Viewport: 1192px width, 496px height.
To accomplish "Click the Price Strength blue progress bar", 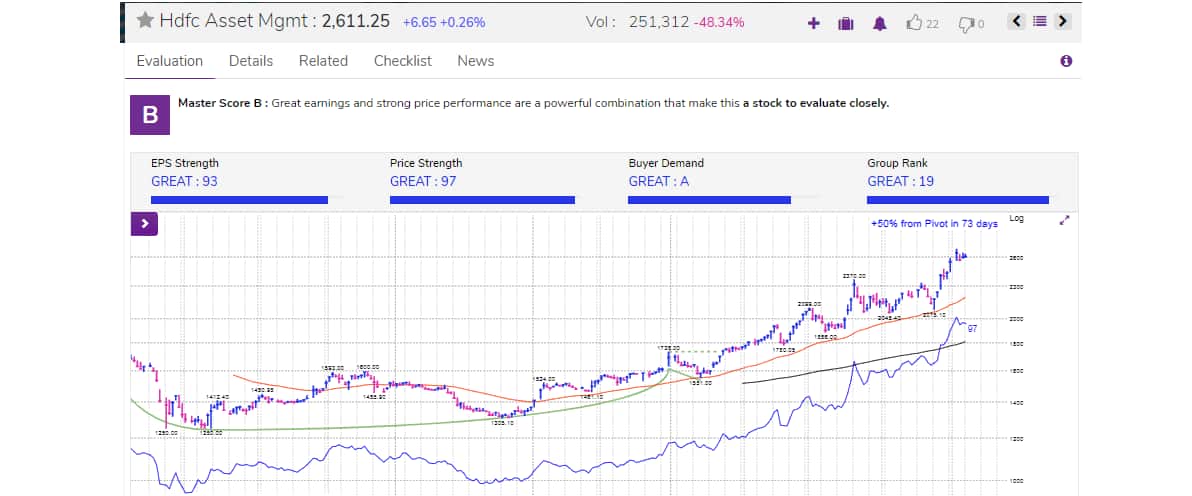I will pos(482,200).
